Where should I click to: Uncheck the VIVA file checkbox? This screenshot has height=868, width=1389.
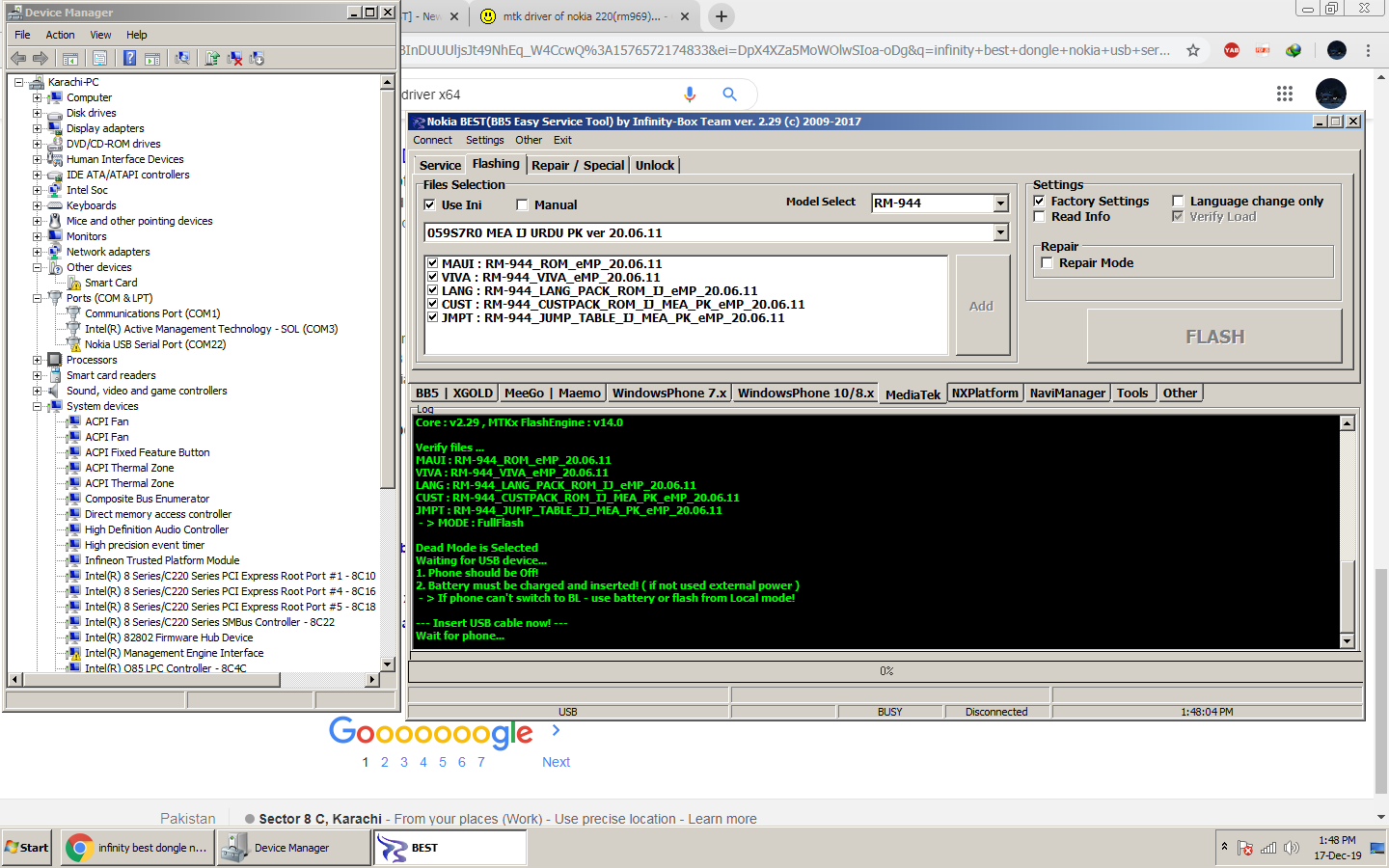[433, 277]
